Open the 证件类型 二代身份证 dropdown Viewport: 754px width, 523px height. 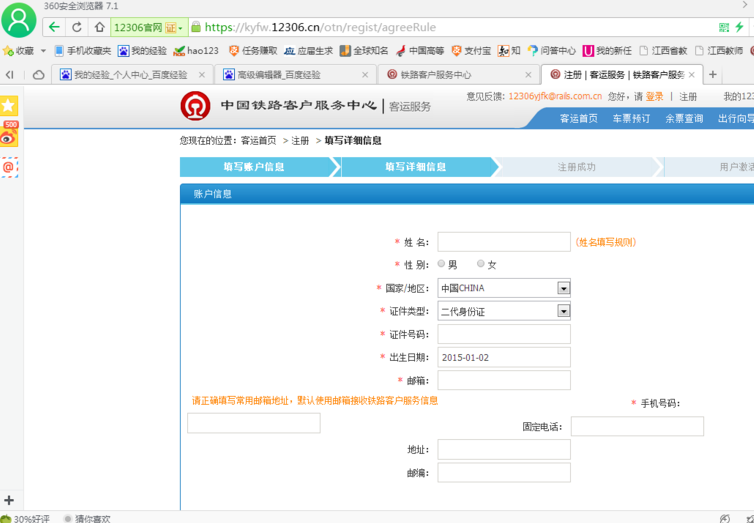(504, 311)
